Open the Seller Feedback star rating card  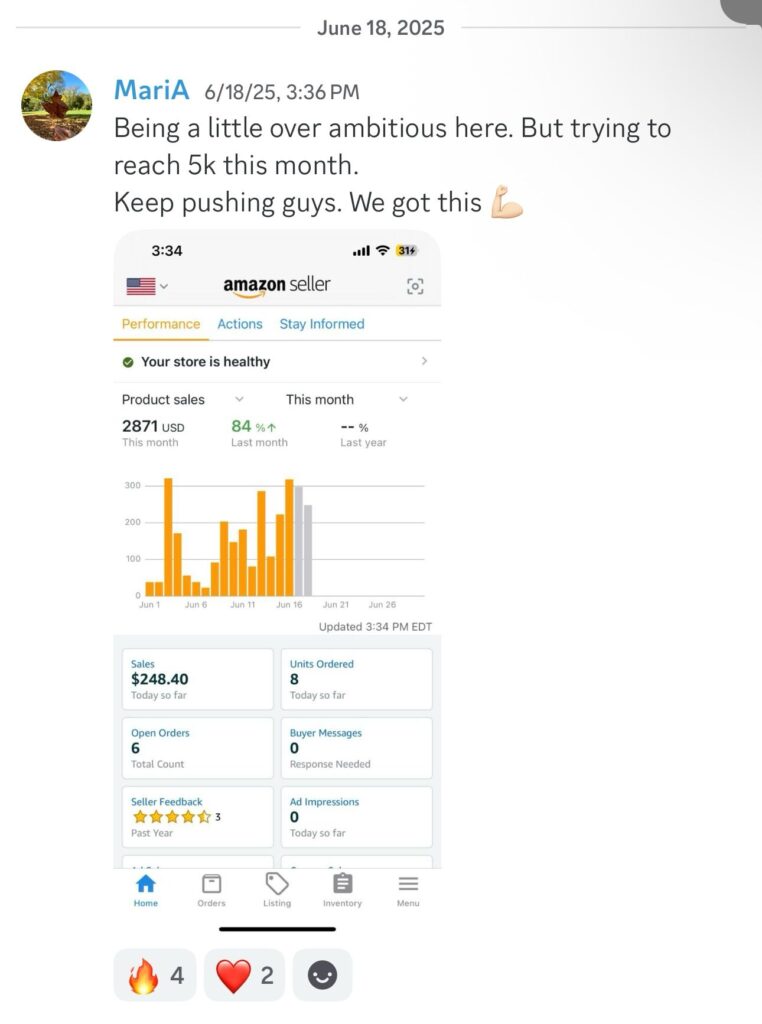pyautogui.click(x=198, y=817)
